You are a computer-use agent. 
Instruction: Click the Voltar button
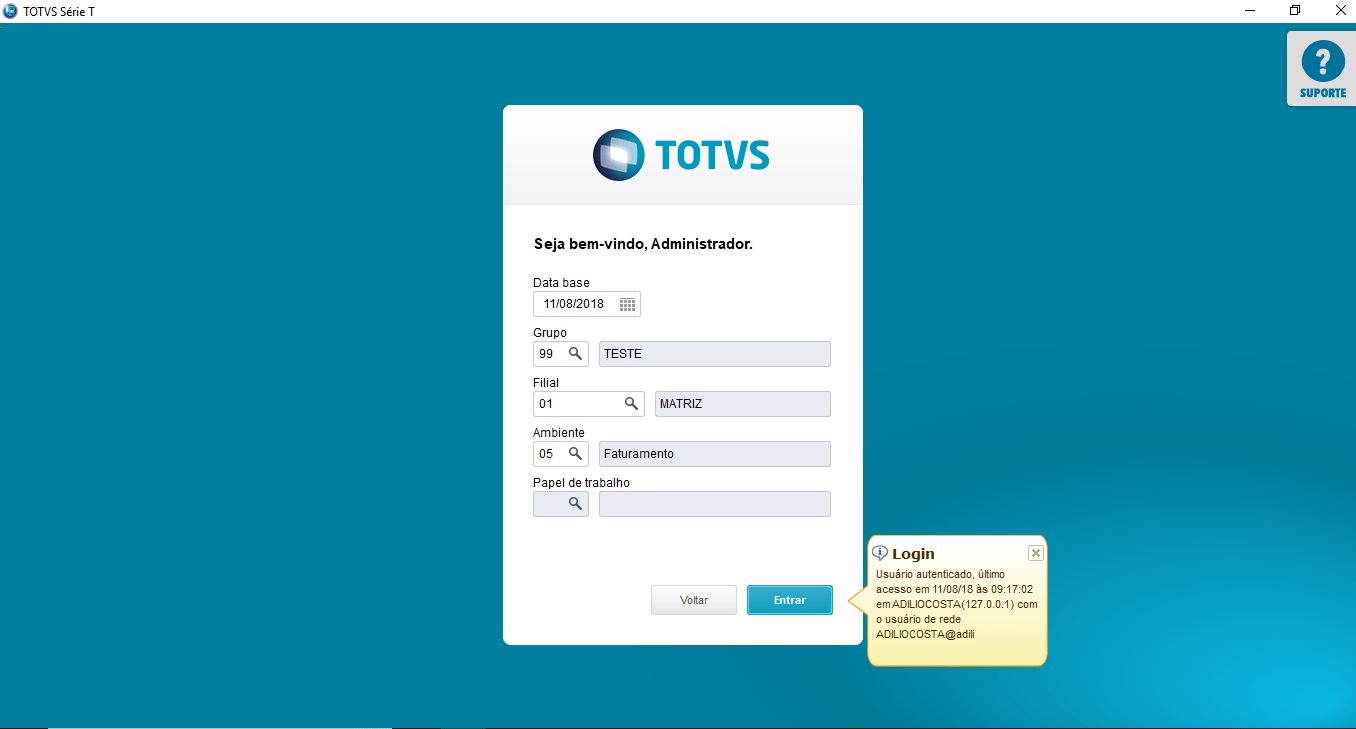[x=694, y=600]
